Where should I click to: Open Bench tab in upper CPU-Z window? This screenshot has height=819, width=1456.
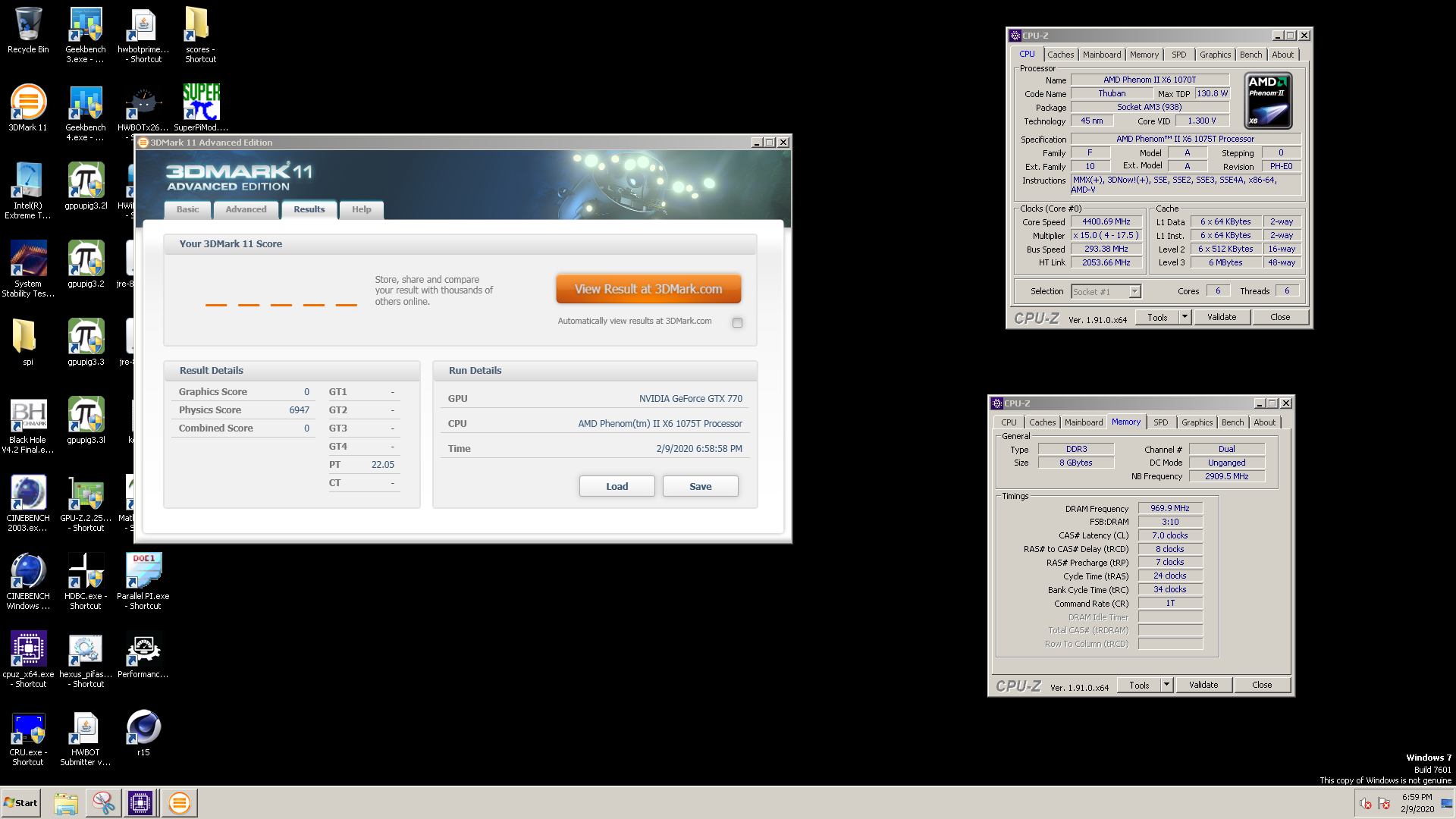pos(1250,55)
